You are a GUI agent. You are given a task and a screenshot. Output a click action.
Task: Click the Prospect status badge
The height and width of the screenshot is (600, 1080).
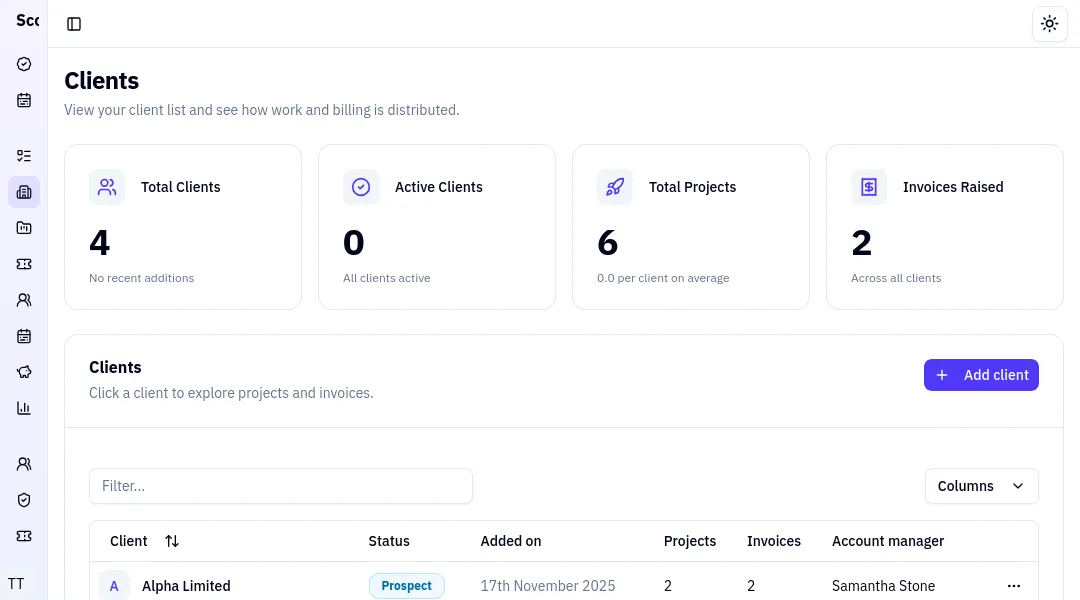pyautogui.click(x=407, y=586)
